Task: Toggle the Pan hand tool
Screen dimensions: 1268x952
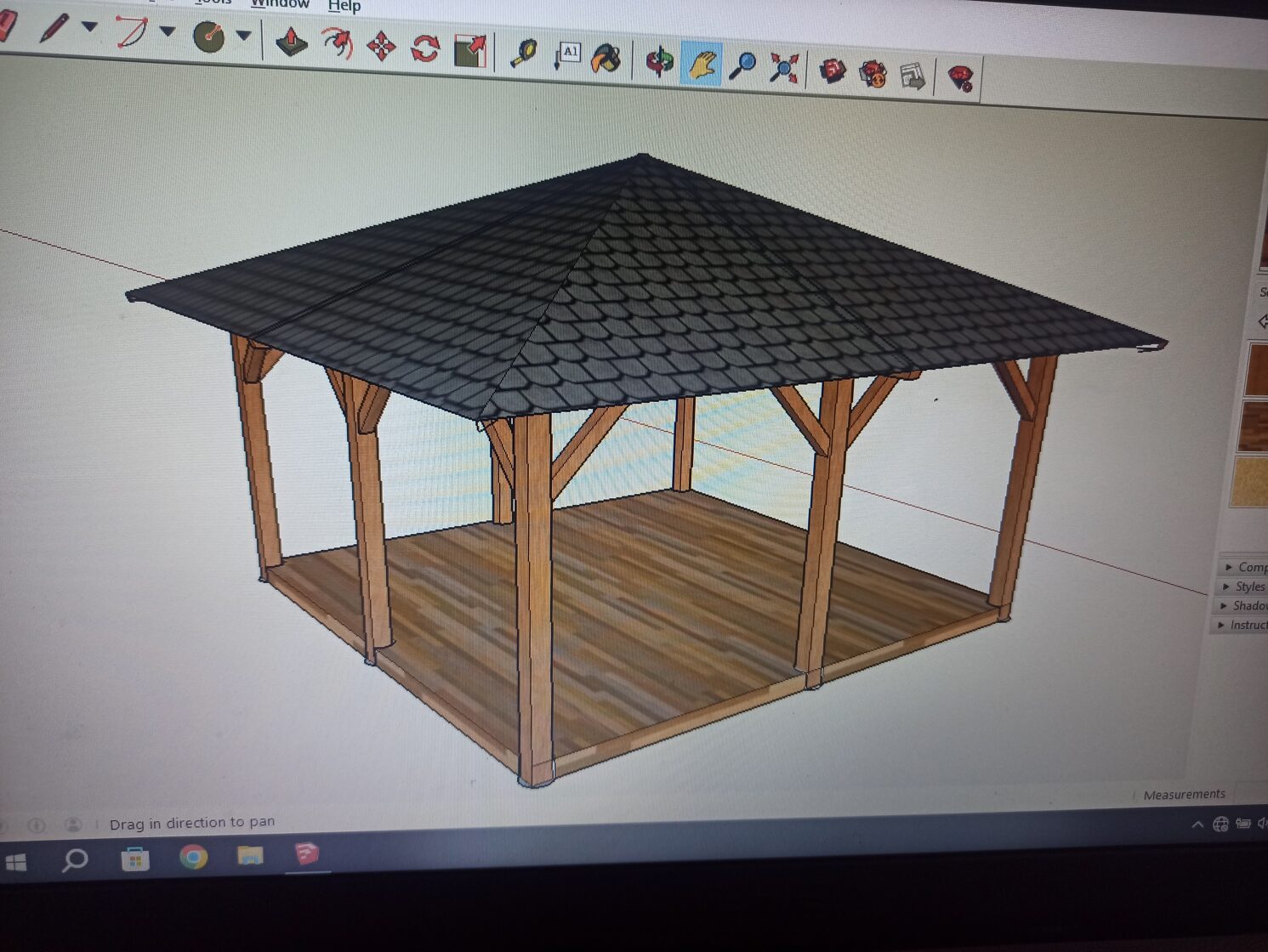Action: (x=702, y=64)
